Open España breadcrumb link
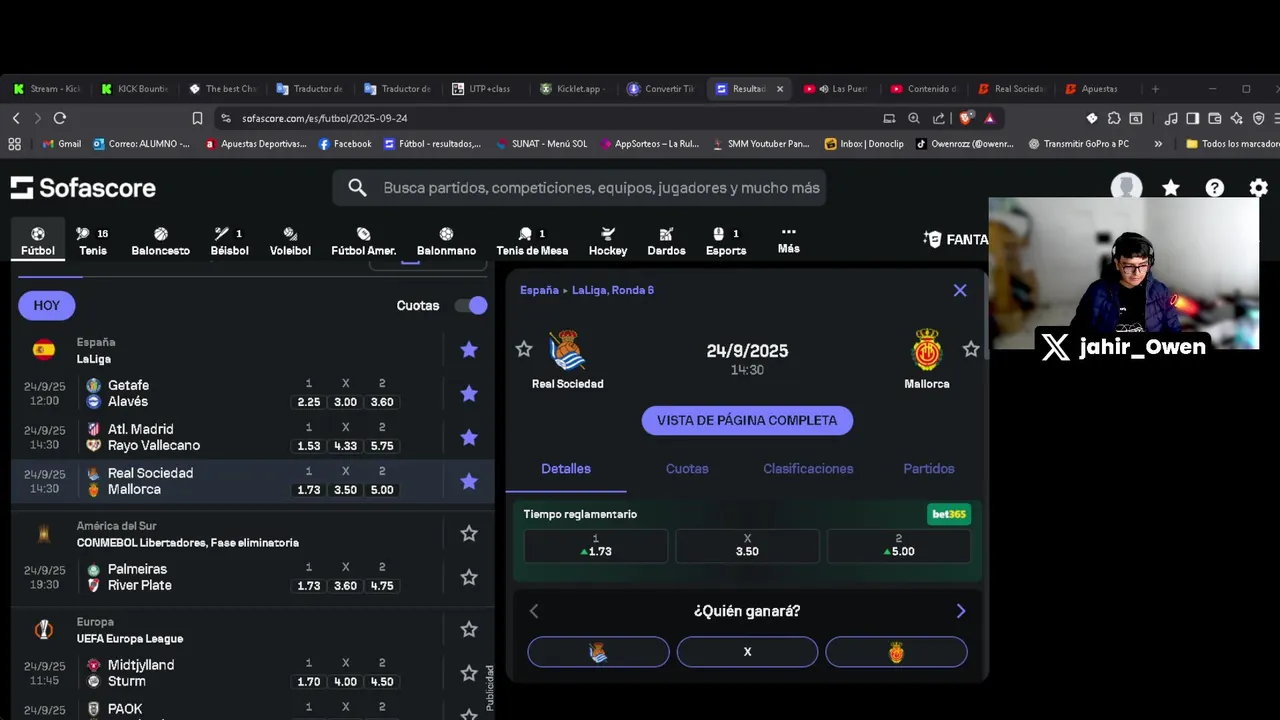This screenshot has width=1280, height=720. [x=539, y=290]
